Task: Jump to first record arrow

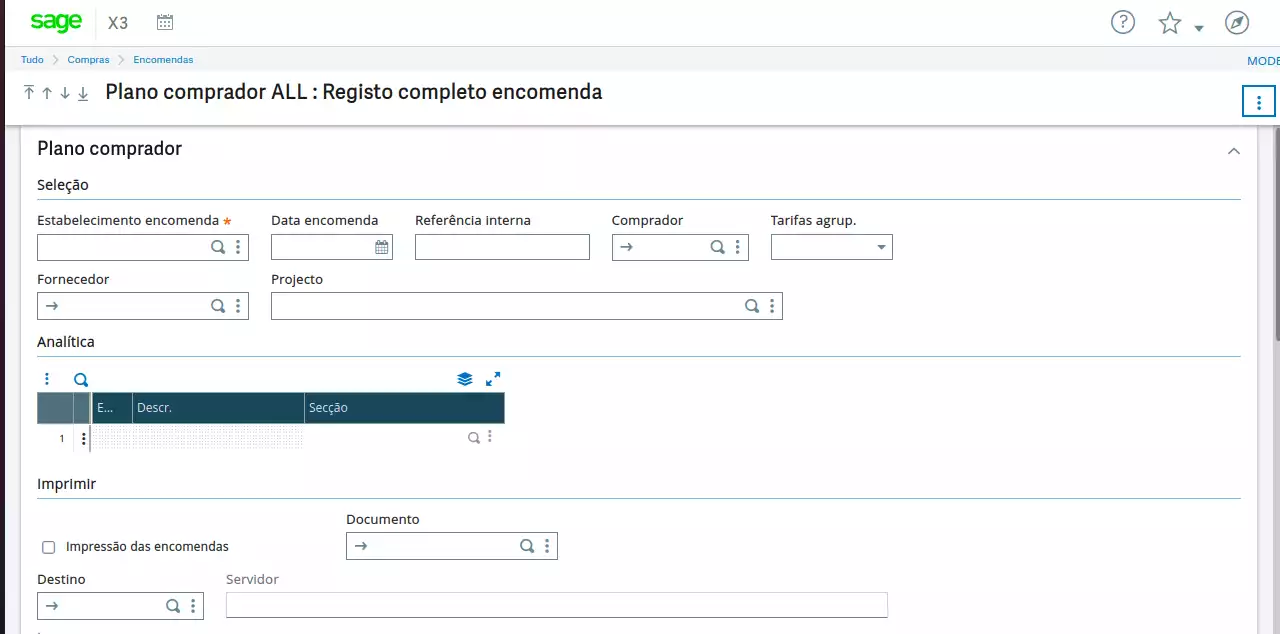Action: (29, 93)
